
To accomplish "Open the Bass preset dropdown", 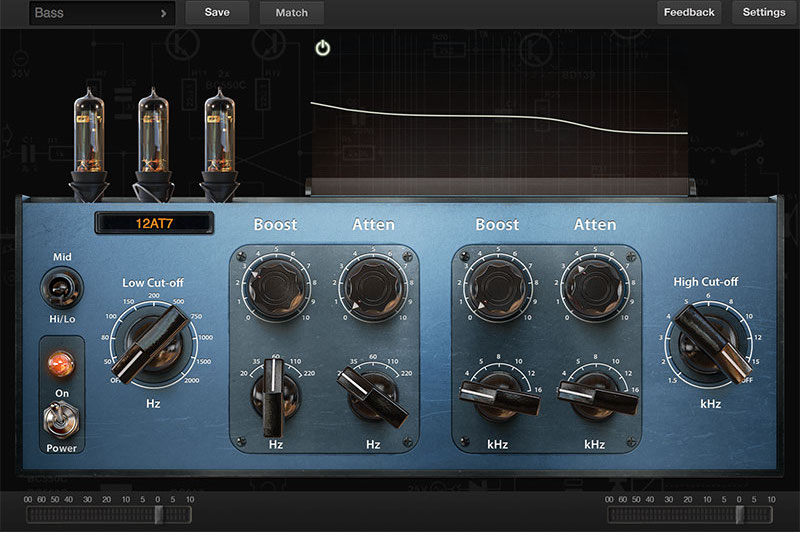I will 102,13.
